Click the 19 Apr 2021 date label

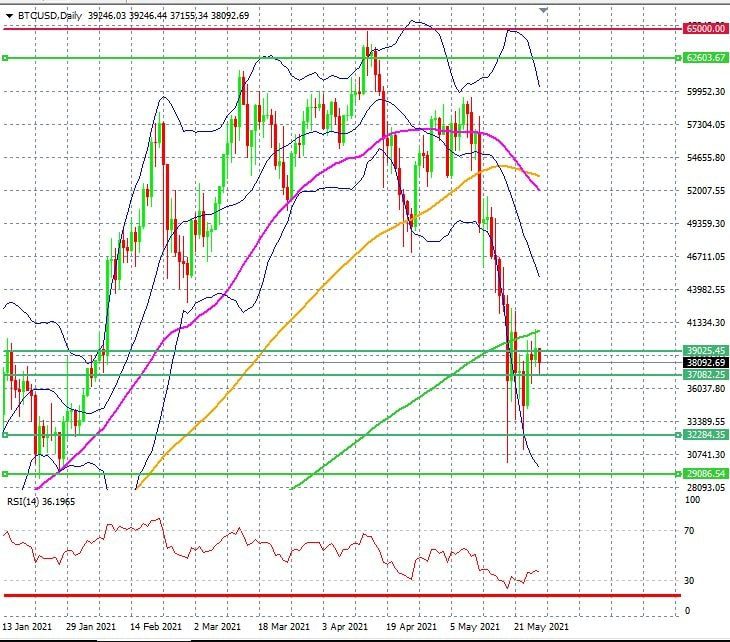[412, 627]
